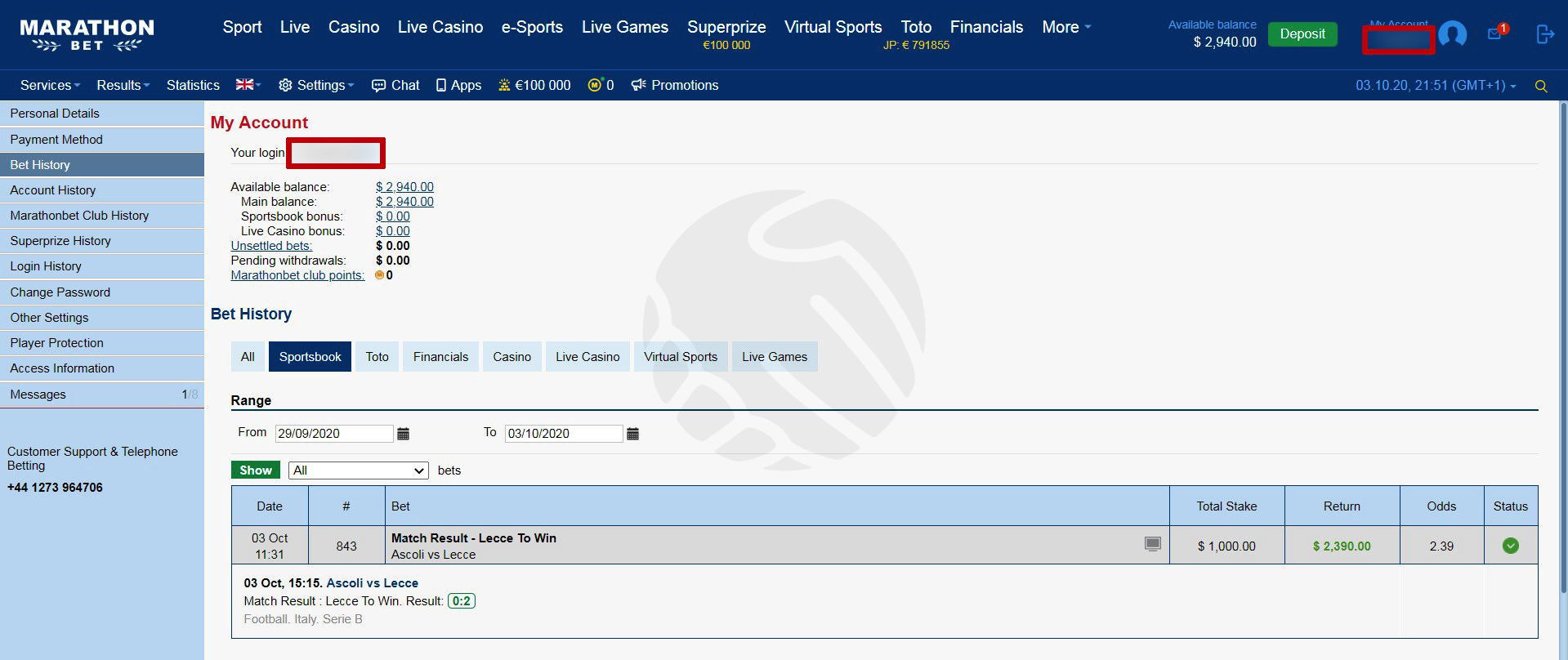Open the Apps phone link
The image size is (1568, 660).
[x=458, y=85]
